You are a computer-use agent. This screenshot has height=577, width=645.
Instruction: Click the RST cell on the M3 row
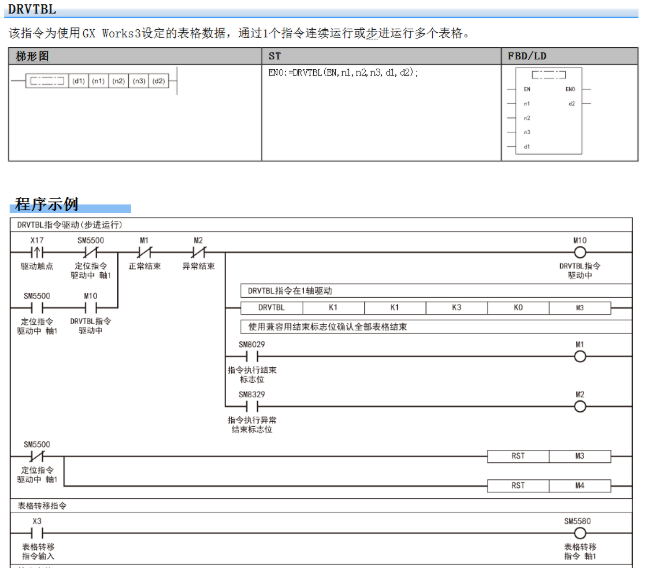click(518, 456)
